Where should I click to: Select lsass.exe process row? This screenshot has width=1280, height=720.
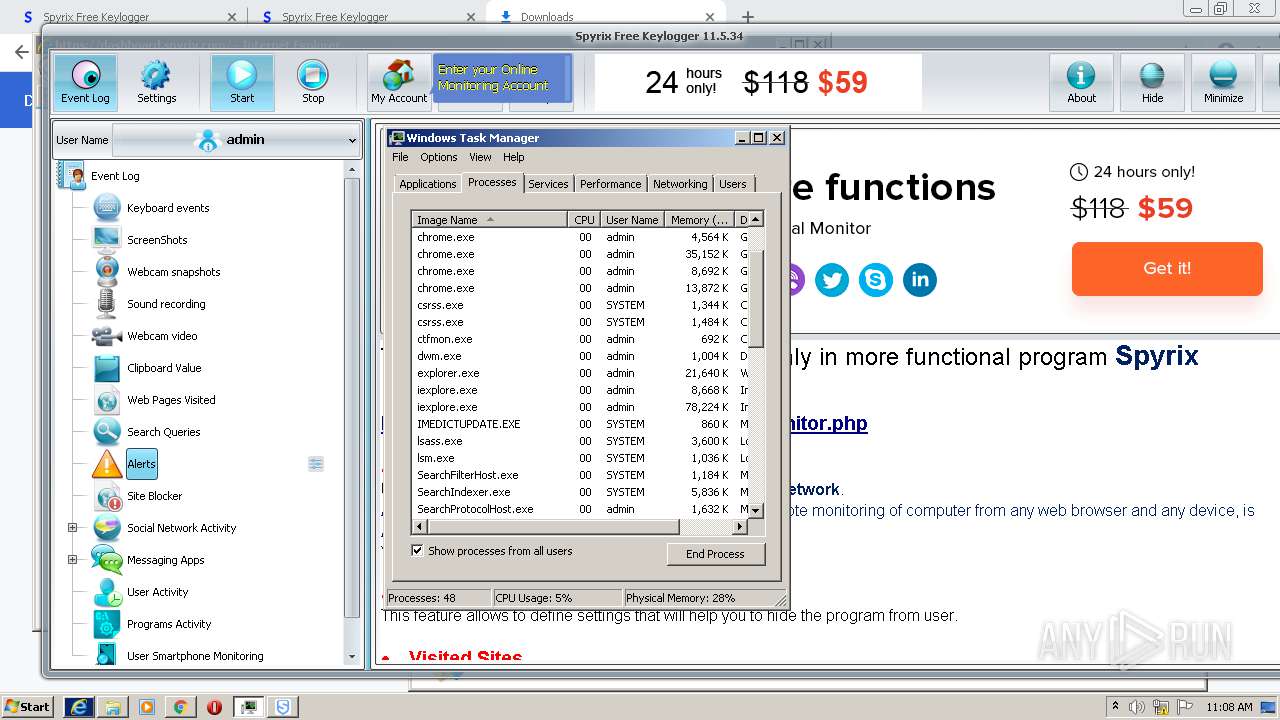[580, 441]
